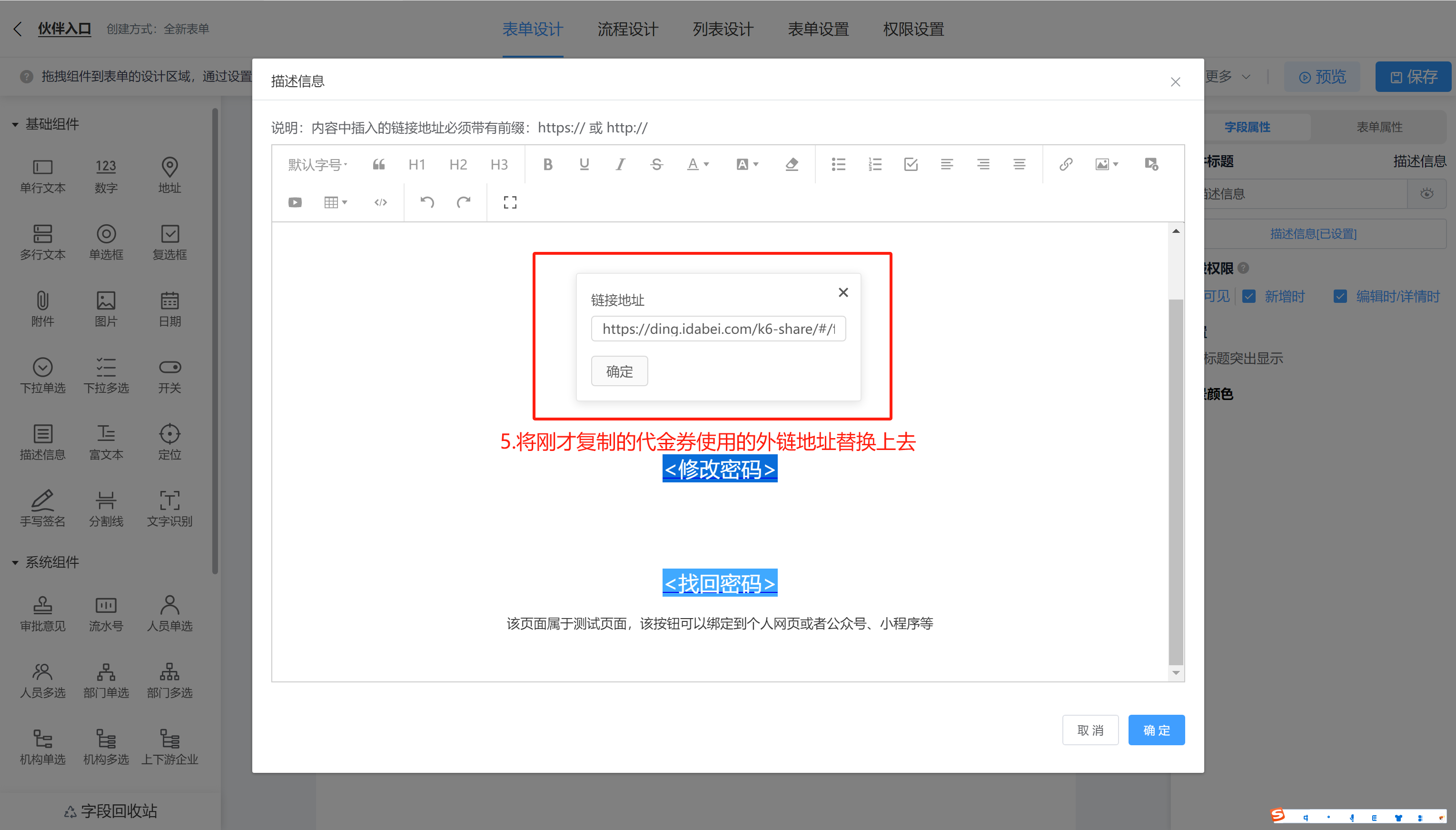
Task: Click the eye icon beside title field
Action: click(x=1426, y=194)
